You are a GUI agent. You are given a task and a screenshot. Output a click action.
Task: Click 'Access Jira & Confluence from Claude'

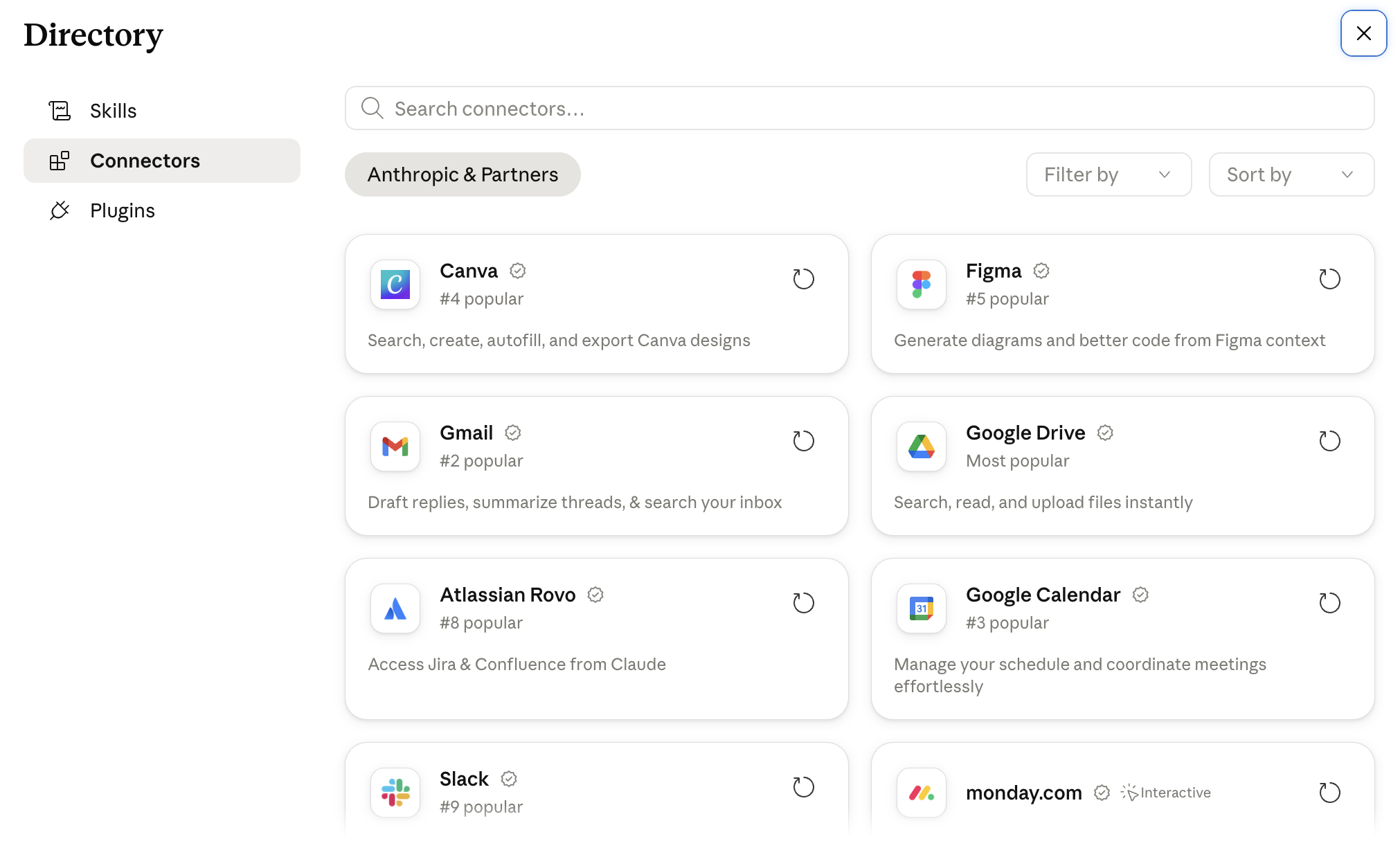[517, 665]
